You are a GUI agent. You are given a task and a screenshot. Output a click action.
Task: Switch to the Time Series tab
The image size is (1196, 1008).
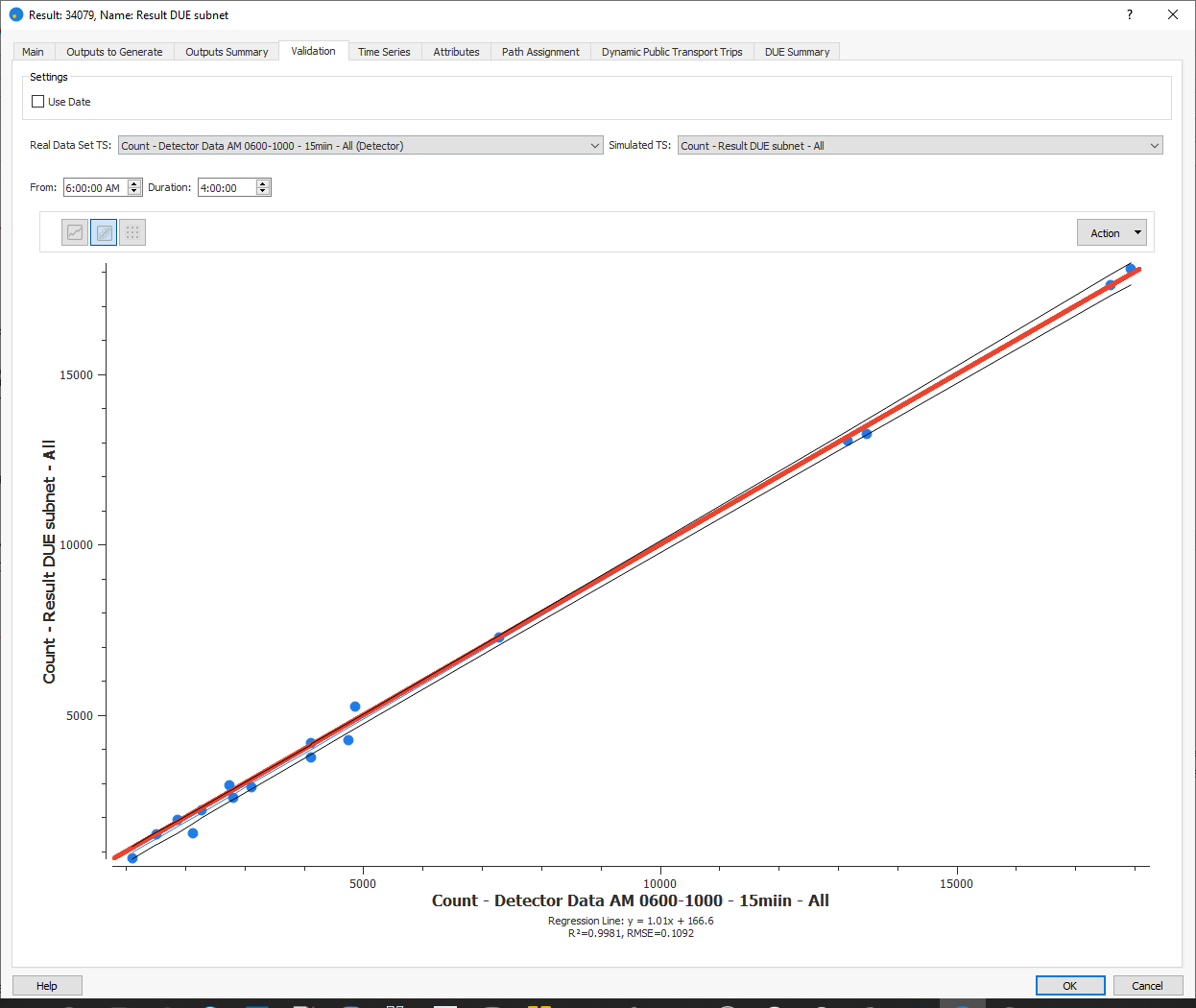point(384,52)
